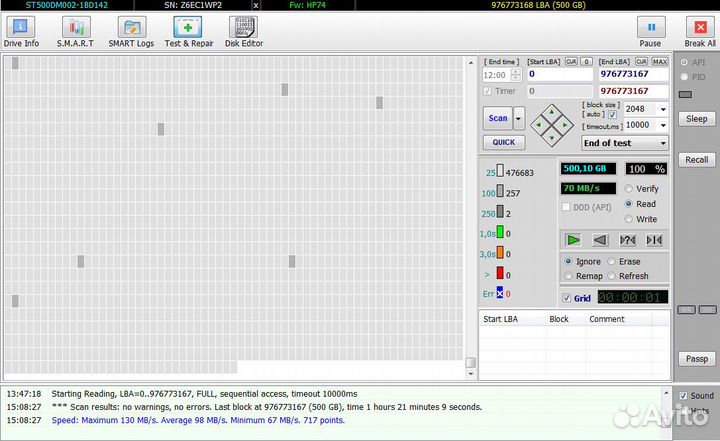720x441 pixels.
Task: Open the S.M.A.R.T attributes view
Action: click(75, 32)
